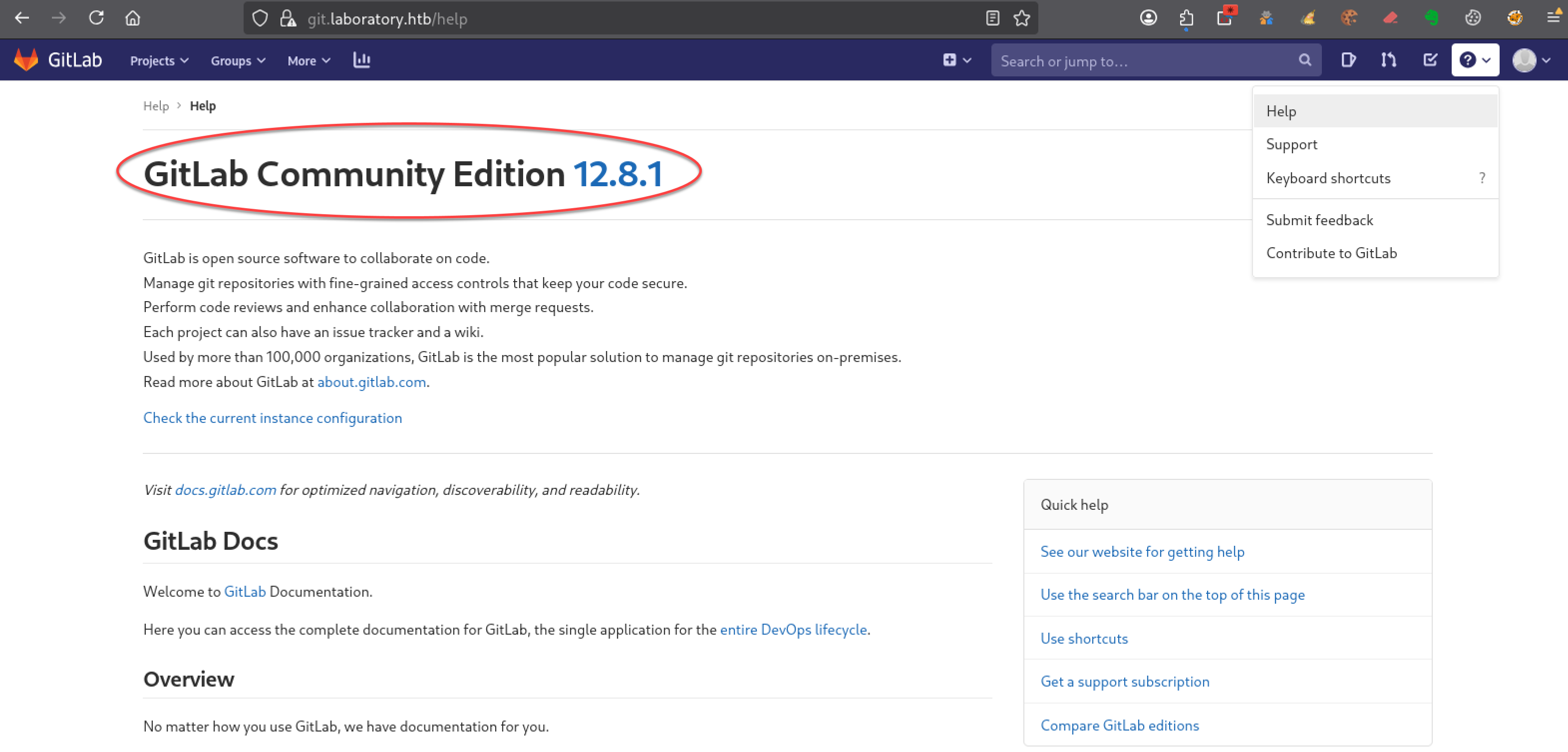Click the shield tracking protection icon
The image size is (1568, 752).
click(260, 19)
